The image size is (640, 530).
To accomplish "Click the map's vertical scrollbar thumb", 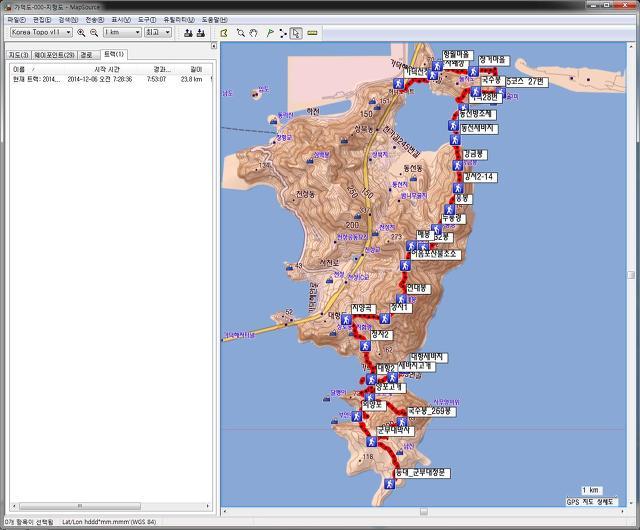I will pyautogui.click(x=631, y=275).
